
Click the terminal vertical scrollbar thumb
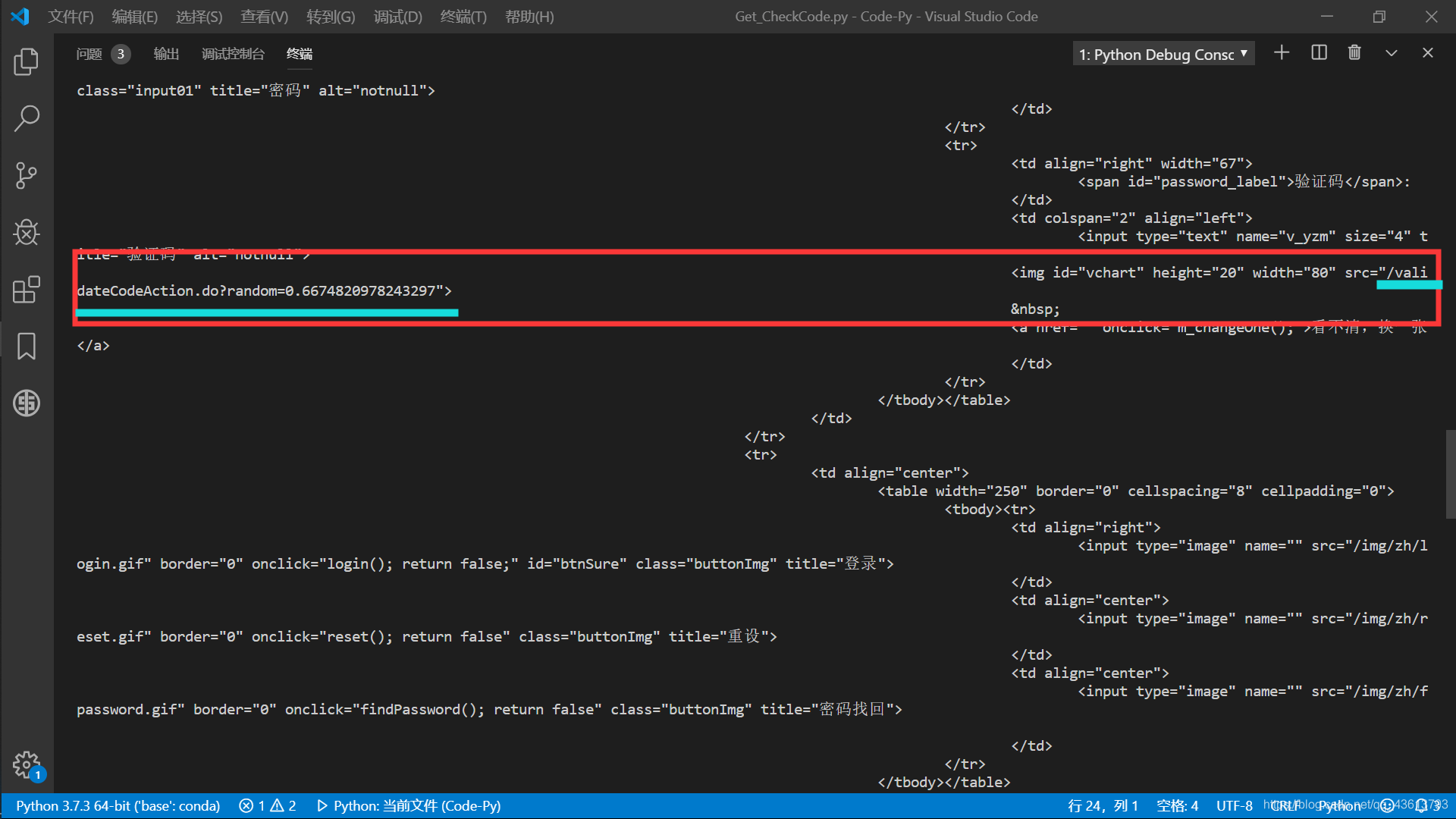(1450, 474)
